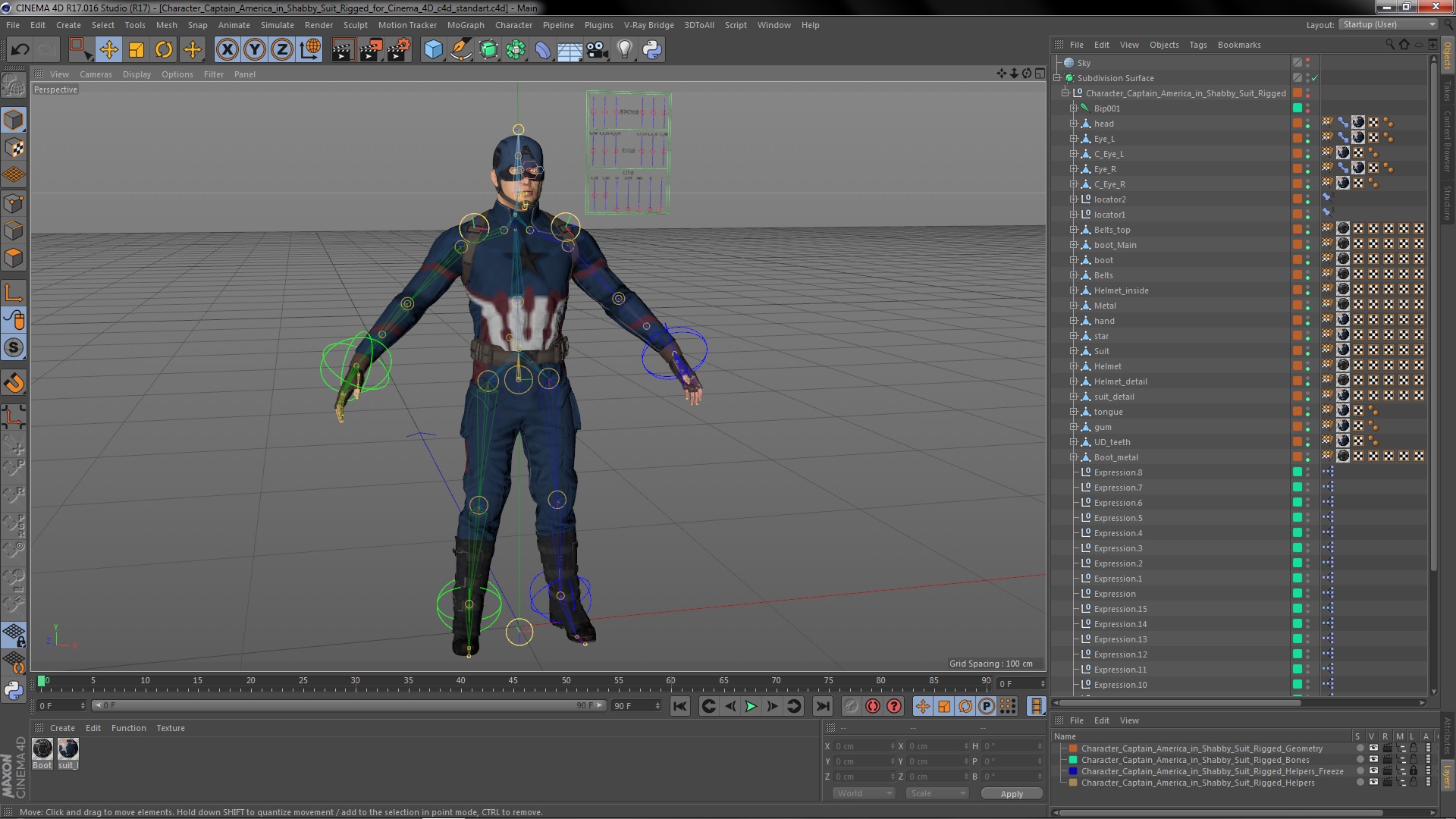Select the Live Selection tool
Viewport: 1456px width, 819px height.
(x=80, y=50)
